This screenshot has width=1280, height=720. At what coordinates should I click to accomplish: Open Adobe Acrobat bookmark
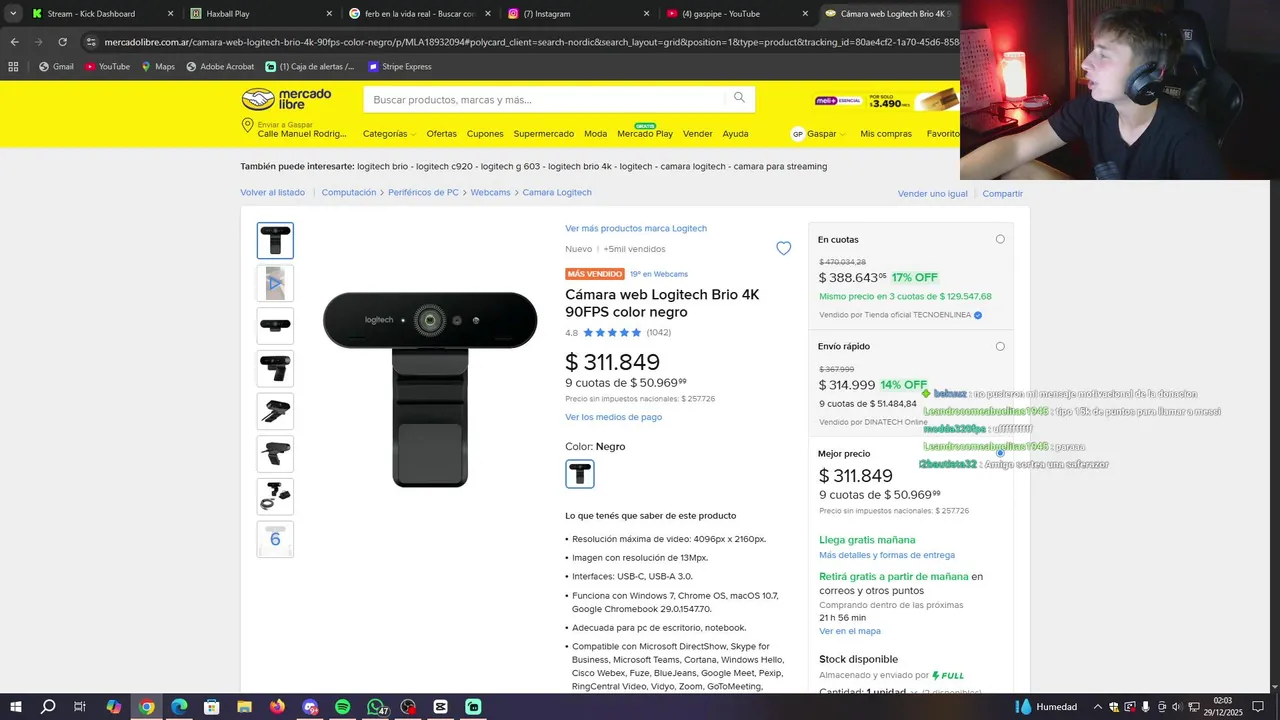(220, 67)
